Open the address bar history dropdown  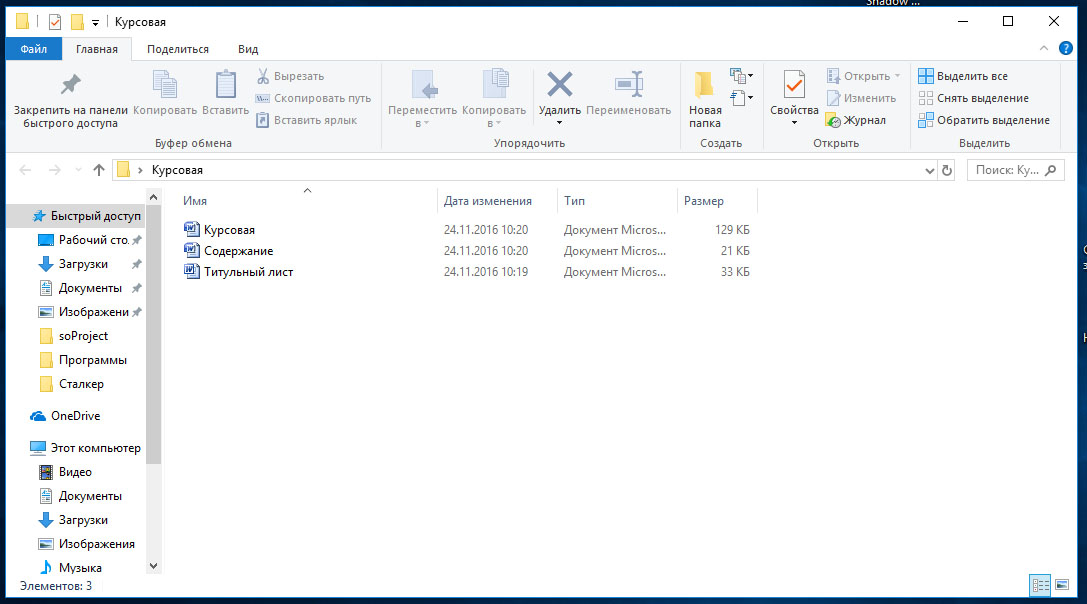(930, 170)
